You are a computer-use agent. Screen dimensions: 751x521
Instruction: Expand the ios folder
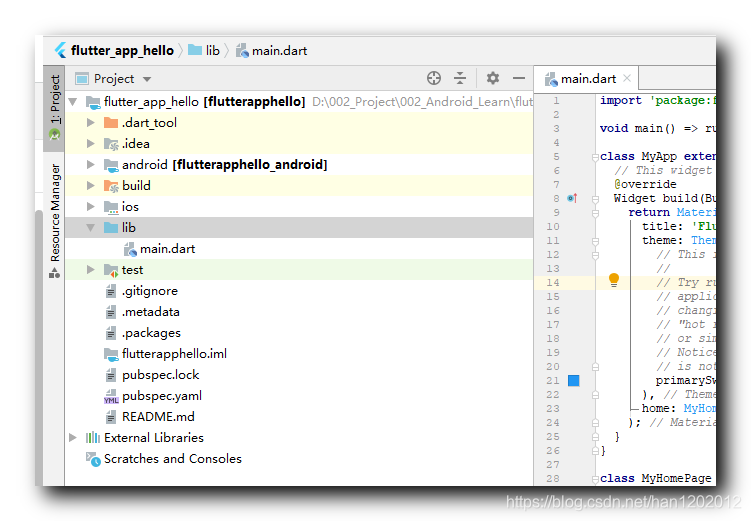tap(91, 206)
